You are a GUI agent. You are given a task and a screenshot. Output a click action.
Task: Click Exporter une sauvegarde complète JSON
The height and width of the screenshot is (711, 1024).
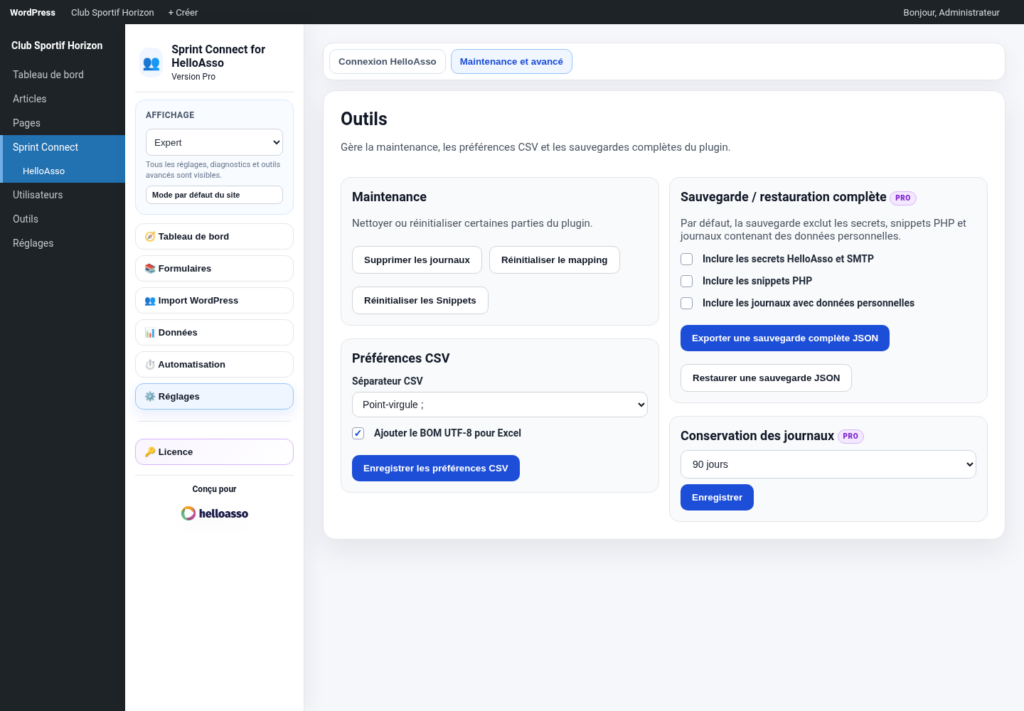coord(785,338)
